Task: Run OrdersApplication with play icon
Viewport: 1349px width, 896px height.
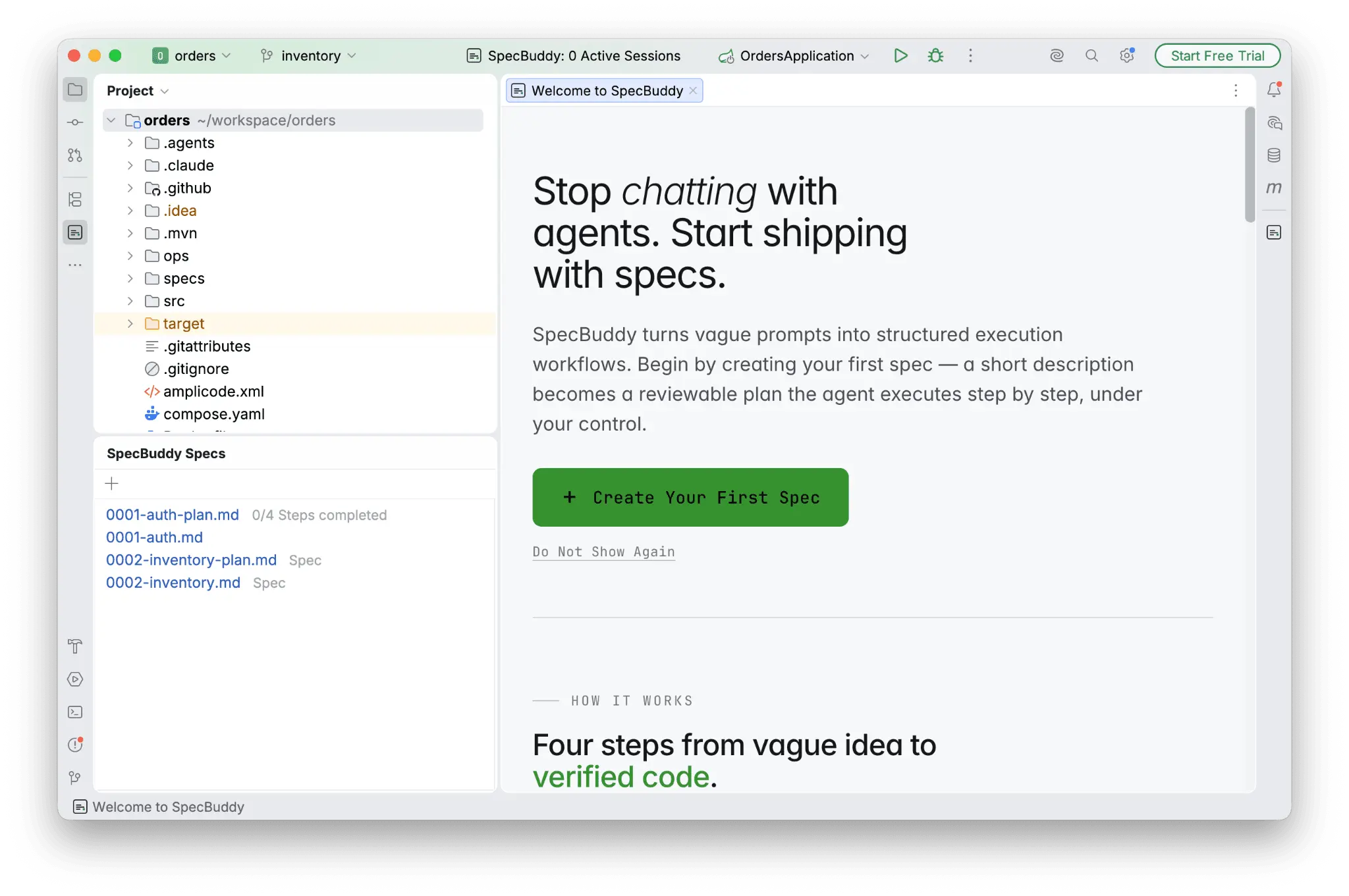Action: click(x=900, y=56)
